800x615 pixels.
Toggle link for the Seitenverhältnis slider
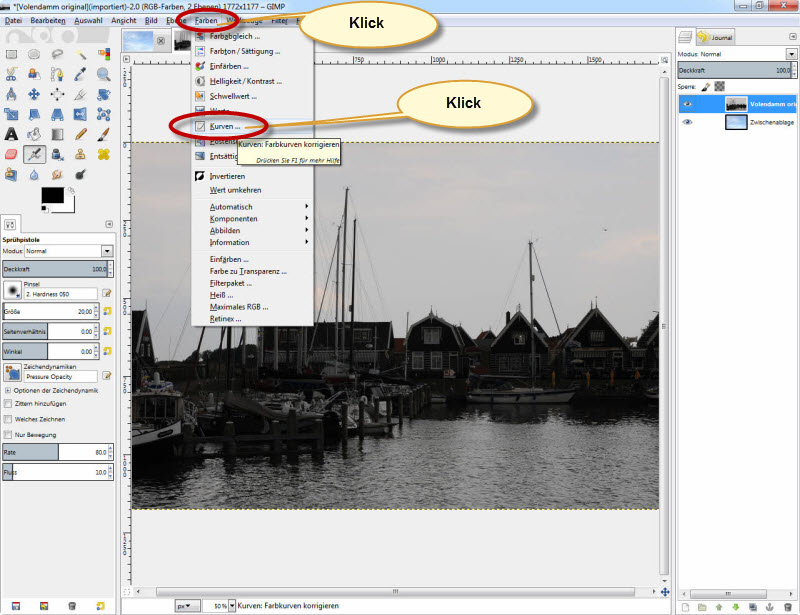click(x=107, y=331)
